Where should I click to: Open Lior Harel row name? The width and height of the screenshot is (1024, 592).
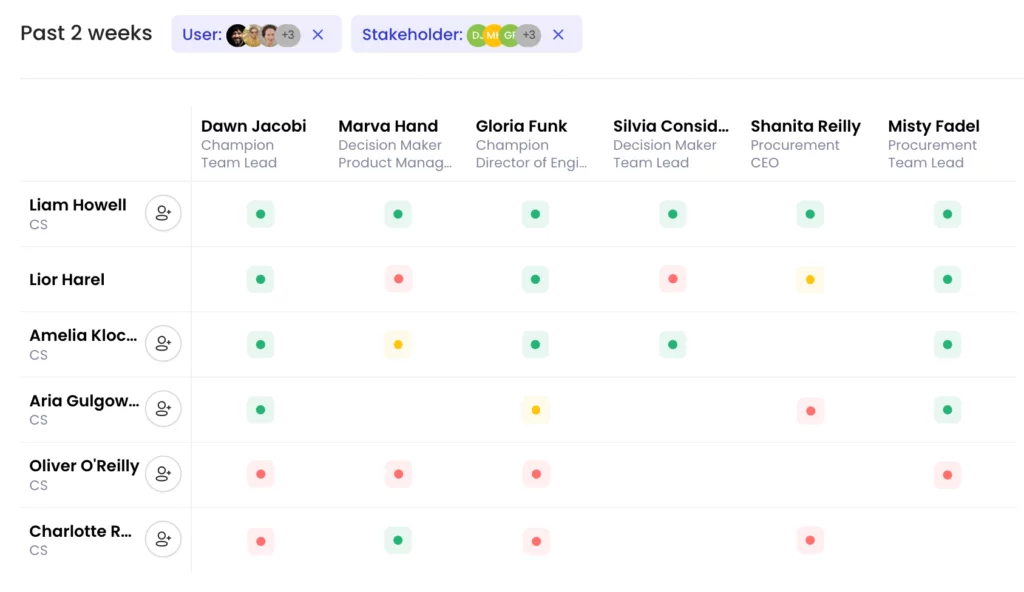pyautogui.click(x=67, y=280)
